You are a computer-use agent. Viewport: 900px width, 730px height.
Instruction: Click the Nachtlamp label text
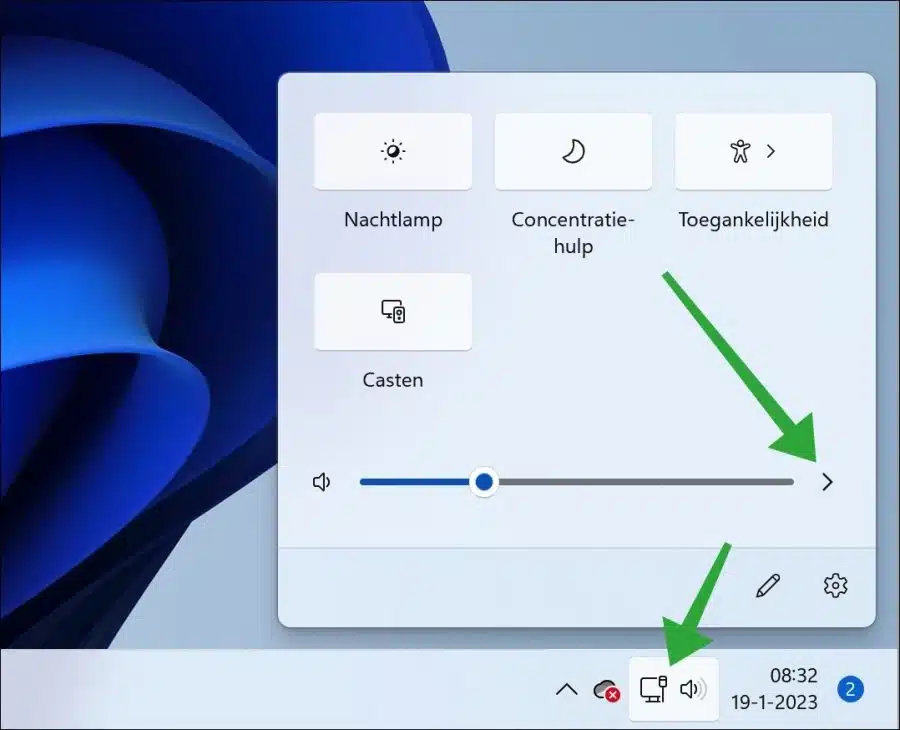(393, 220)
